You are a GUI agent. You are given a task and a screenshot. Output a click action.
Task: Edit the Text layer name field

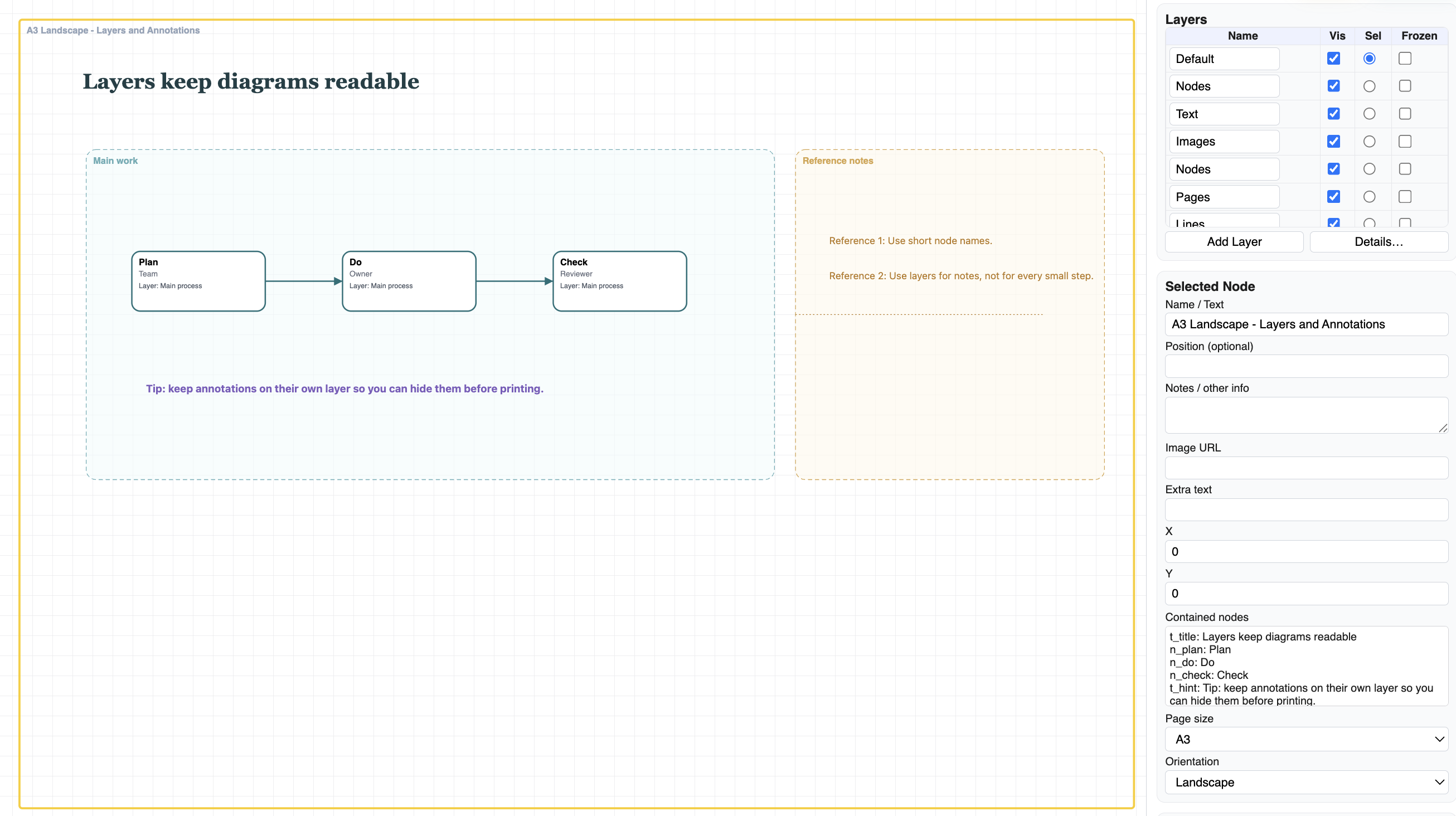[x=1224, y=114]
